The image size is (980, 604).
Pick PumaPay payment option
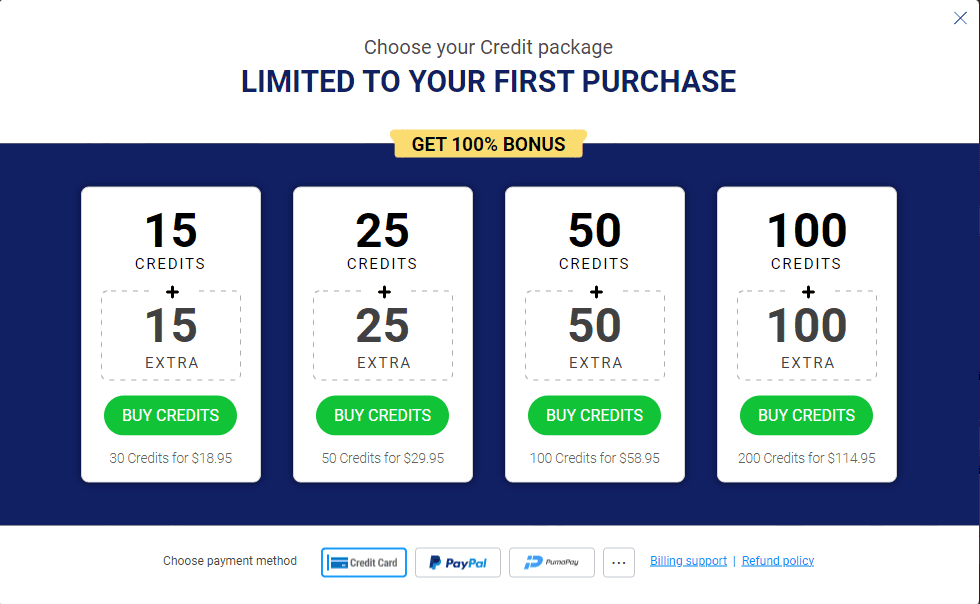[x=551, y=562]
